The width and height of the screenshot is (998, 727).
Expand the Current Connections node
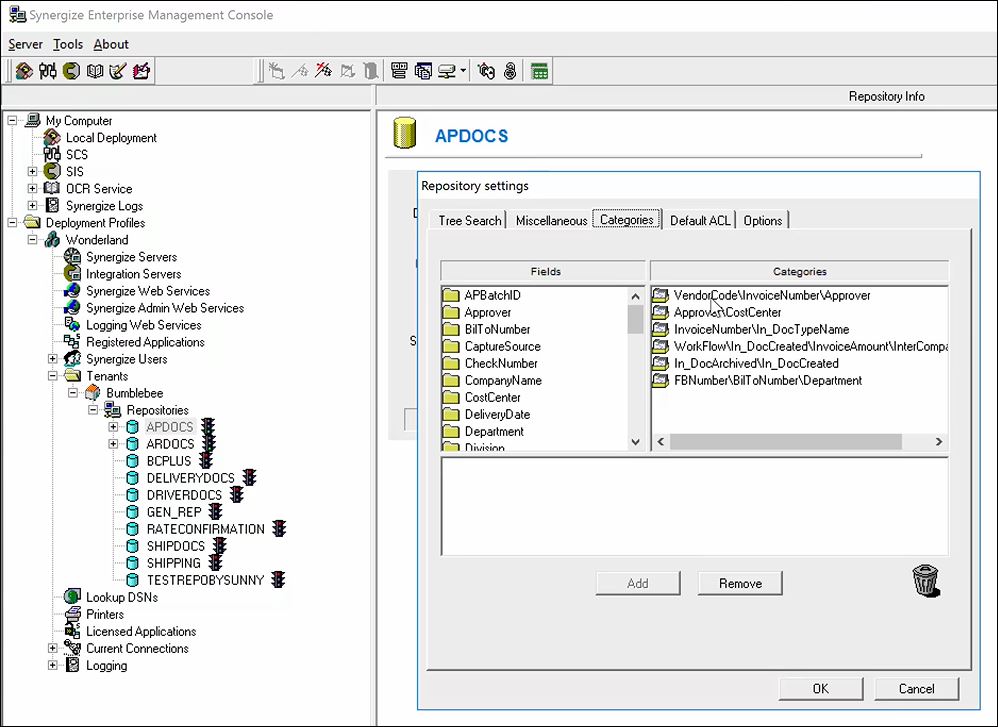pos(53,648)
